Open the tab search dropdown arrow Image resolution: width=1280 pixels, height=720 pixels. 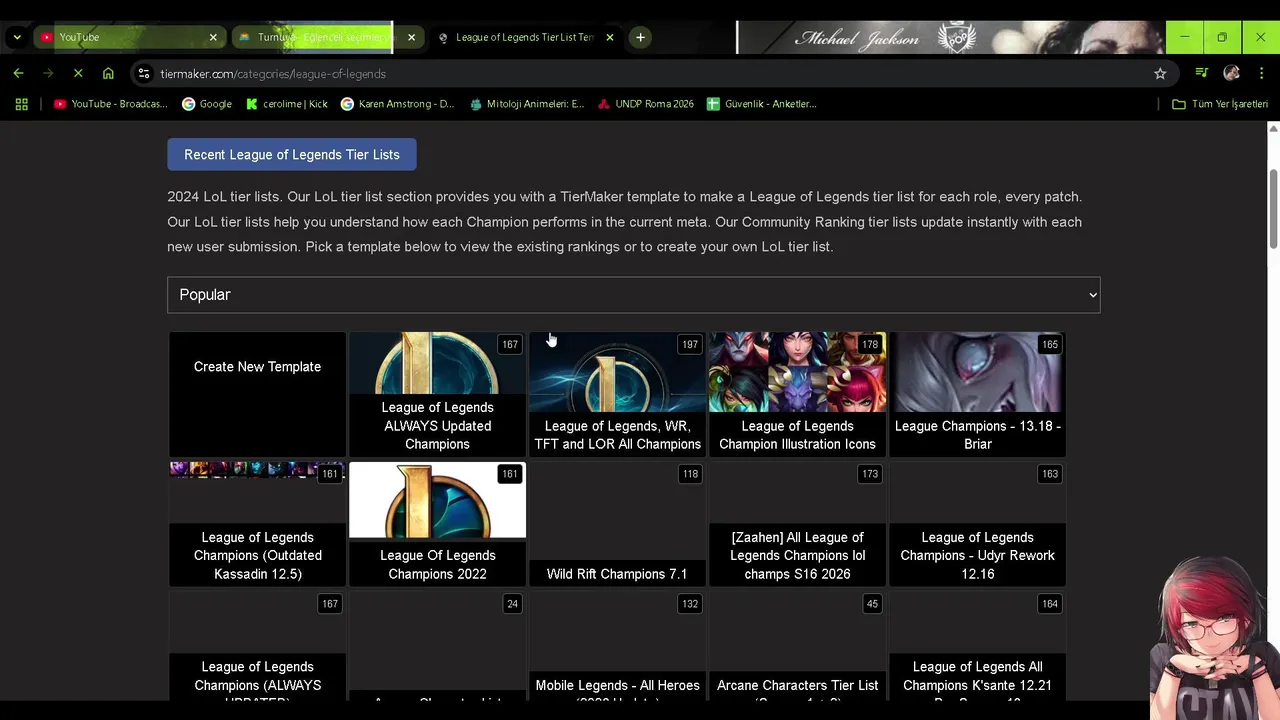click(16, 37)
